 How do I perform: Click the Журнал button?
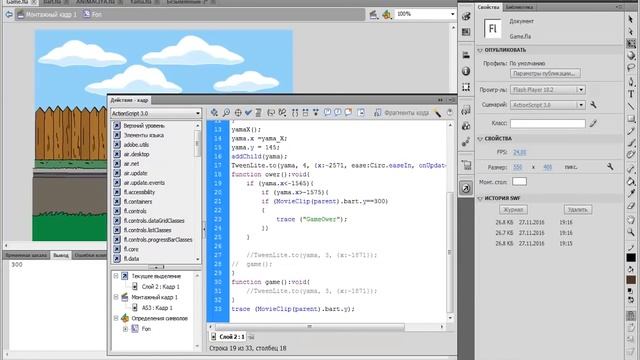(x=513, y=210)
